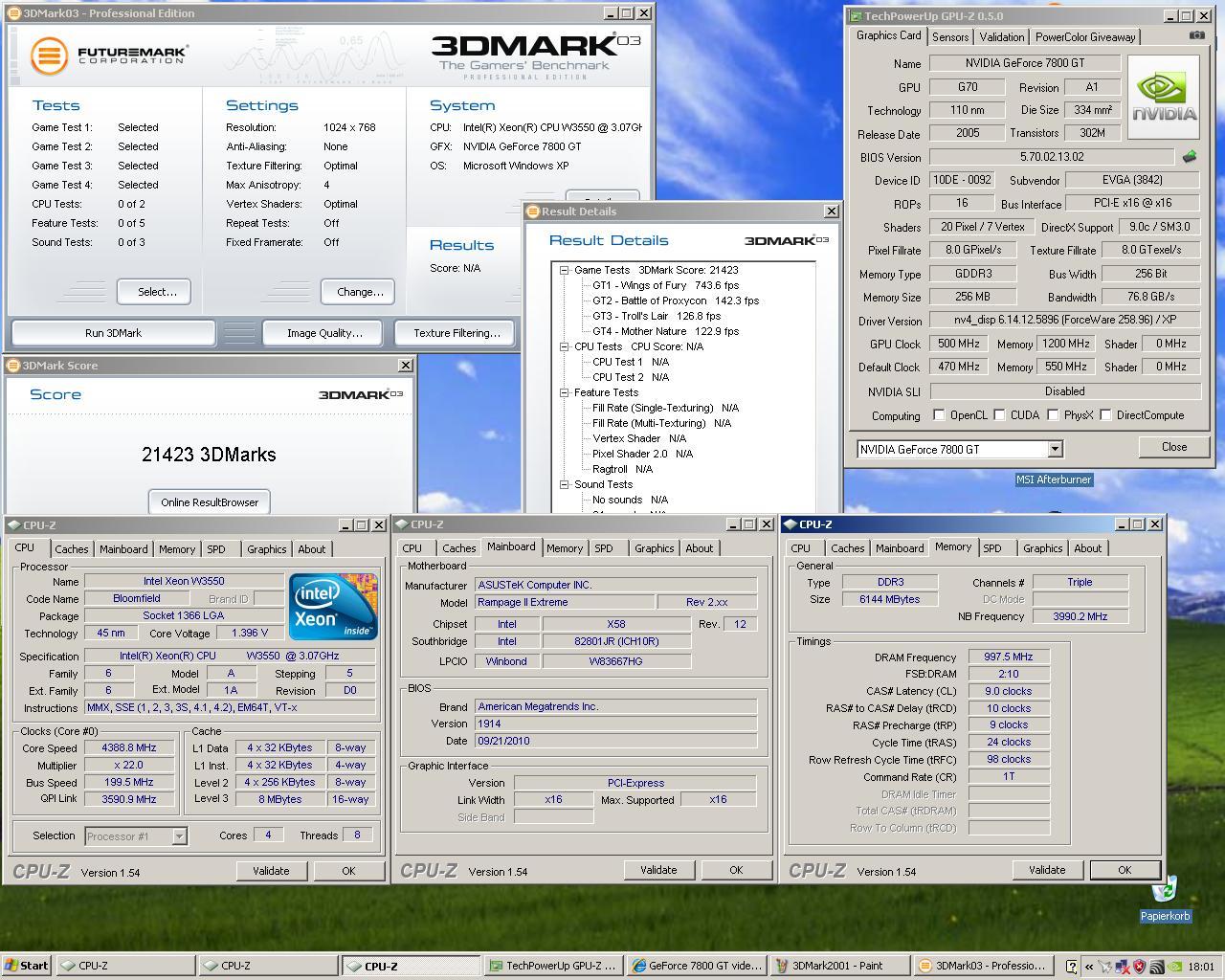Close the Result Details window

pos(830,212)
